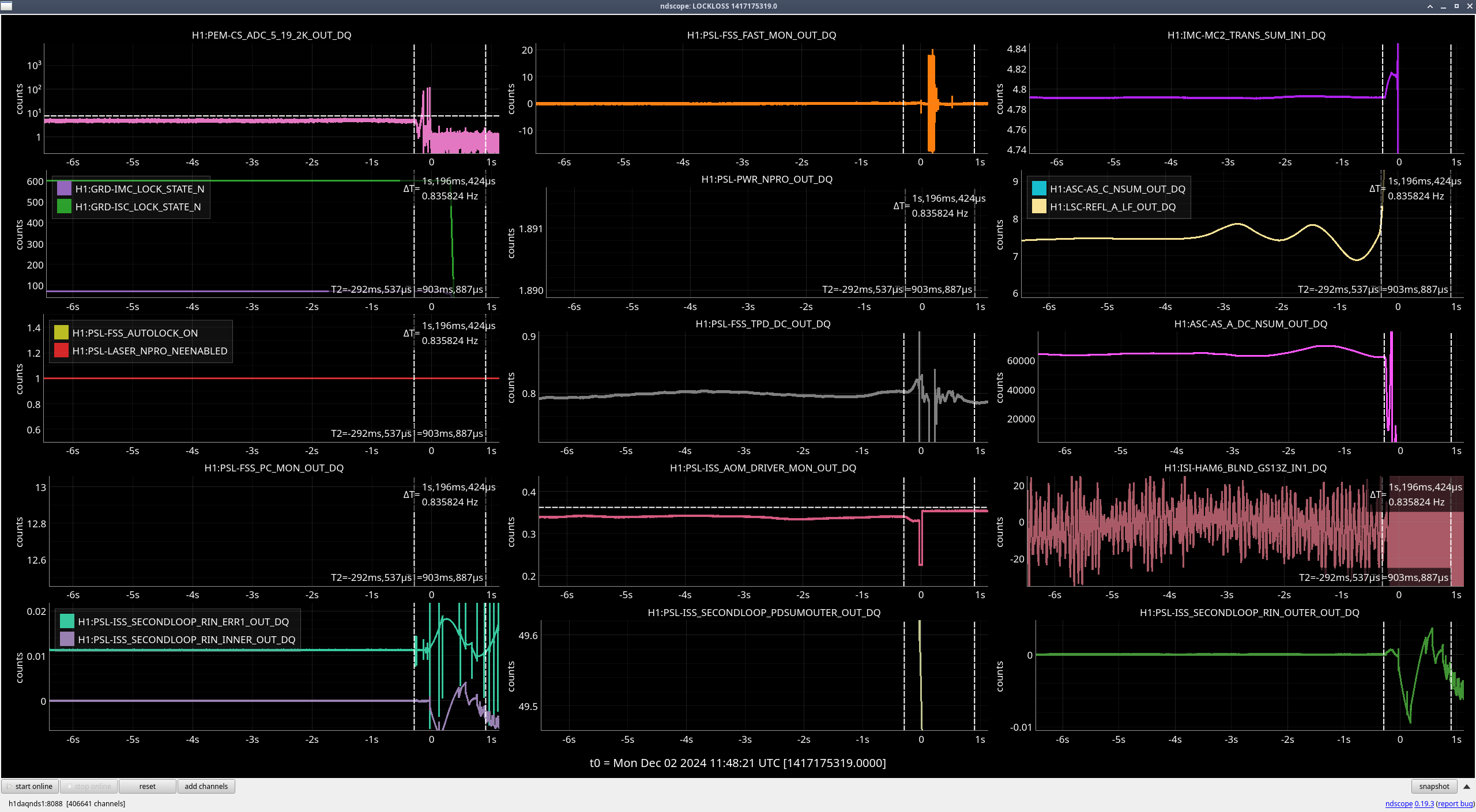Screen dimensions: 1476x812
Task: Click the green H1:GRD-ISC_LOCK_STATE_N legend swatch
Action: click(64, 206)
